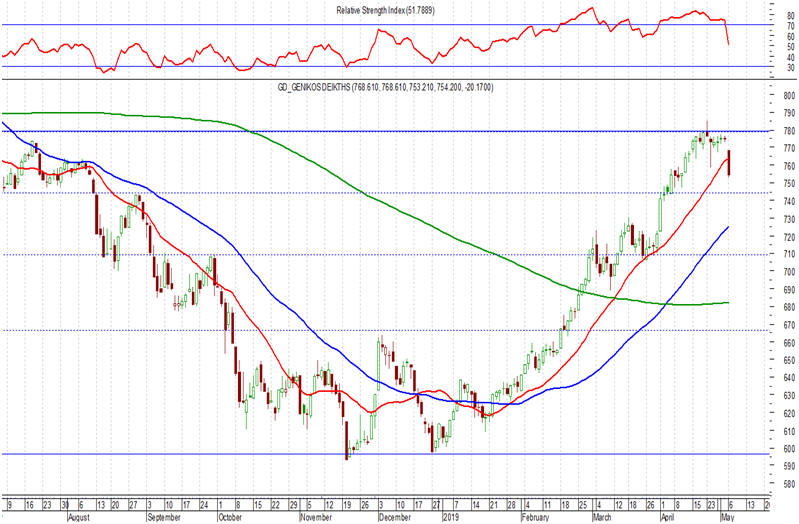Click the 600 price axis label

tap(790, 449)
